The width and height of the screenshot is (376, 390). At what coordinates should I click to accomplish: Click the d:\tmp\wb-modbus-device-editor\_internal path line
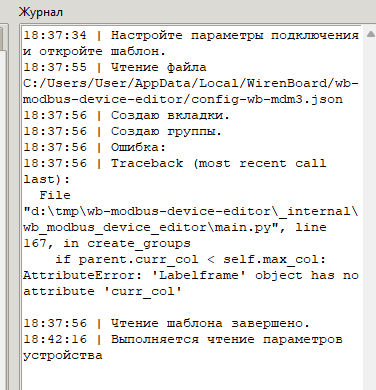tap(191, 211)
